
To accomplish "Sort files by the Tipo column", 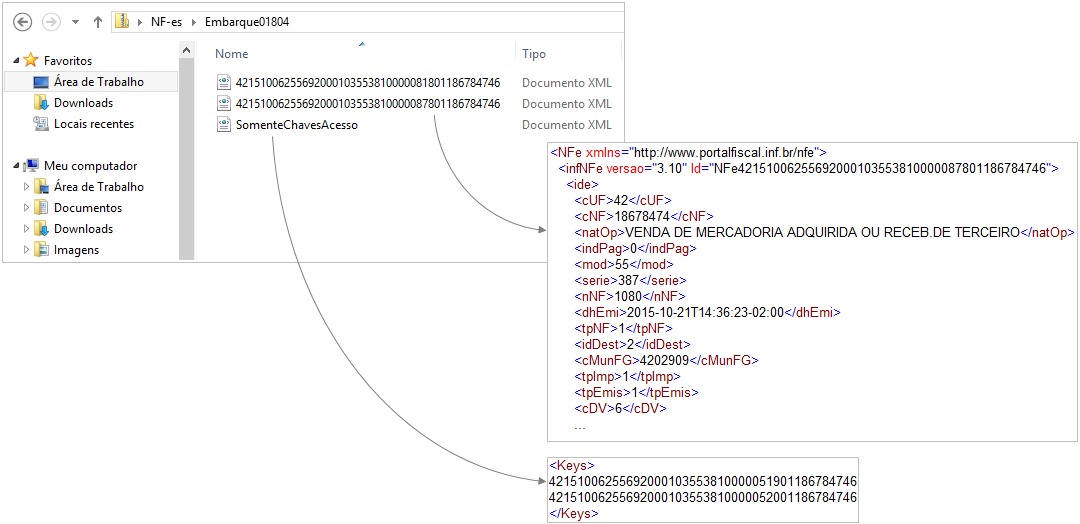I will [534, 54].
